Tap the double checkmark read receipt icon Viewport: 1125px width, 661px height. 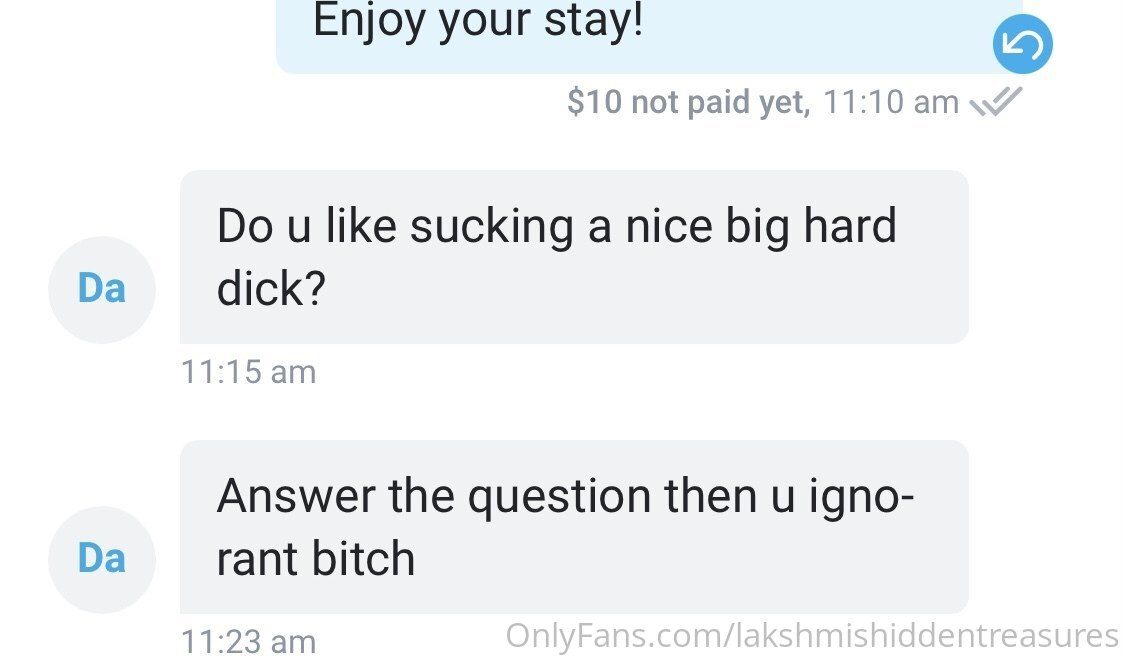(995, 101)
